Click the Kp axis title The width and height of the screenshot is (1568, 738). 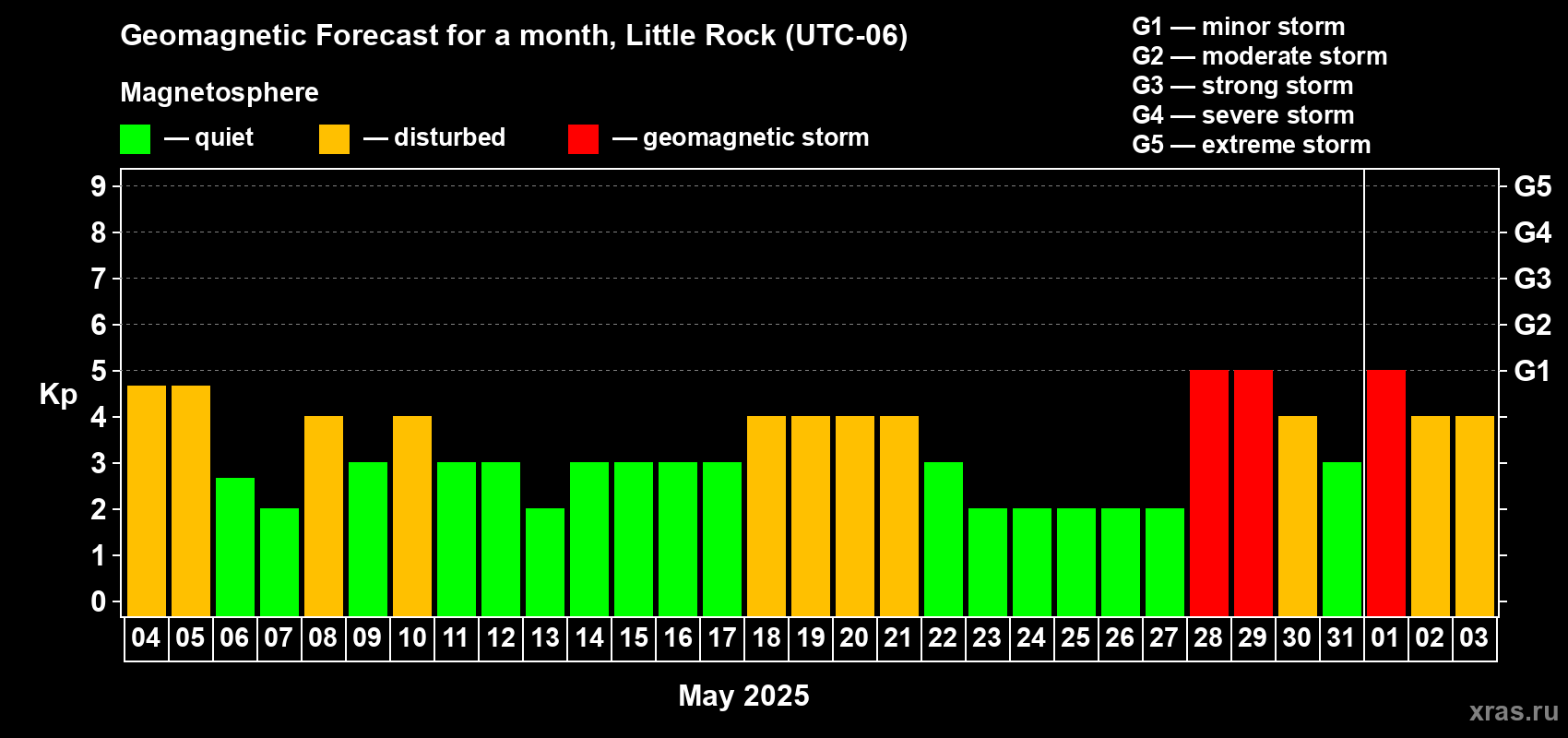coord(58,395)
